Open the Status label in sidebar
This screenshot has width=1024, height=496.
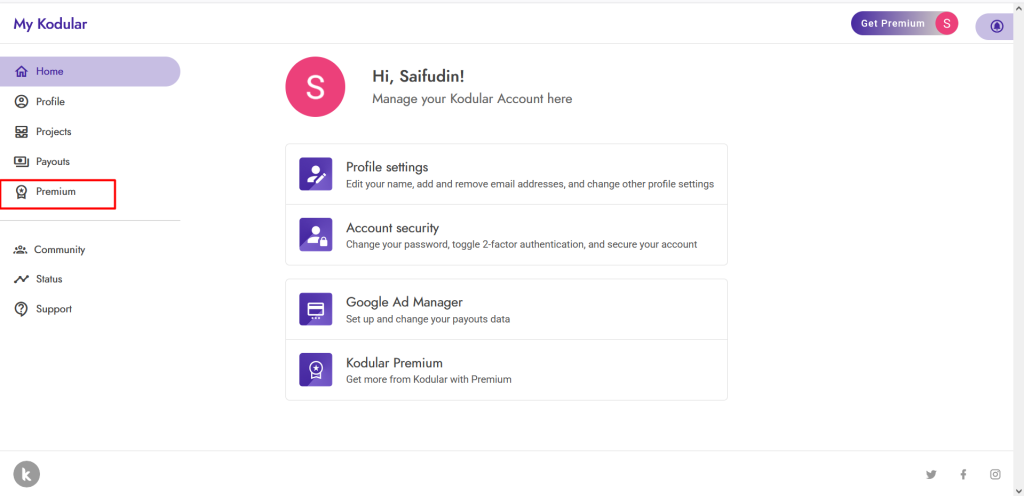pos(49,279)
